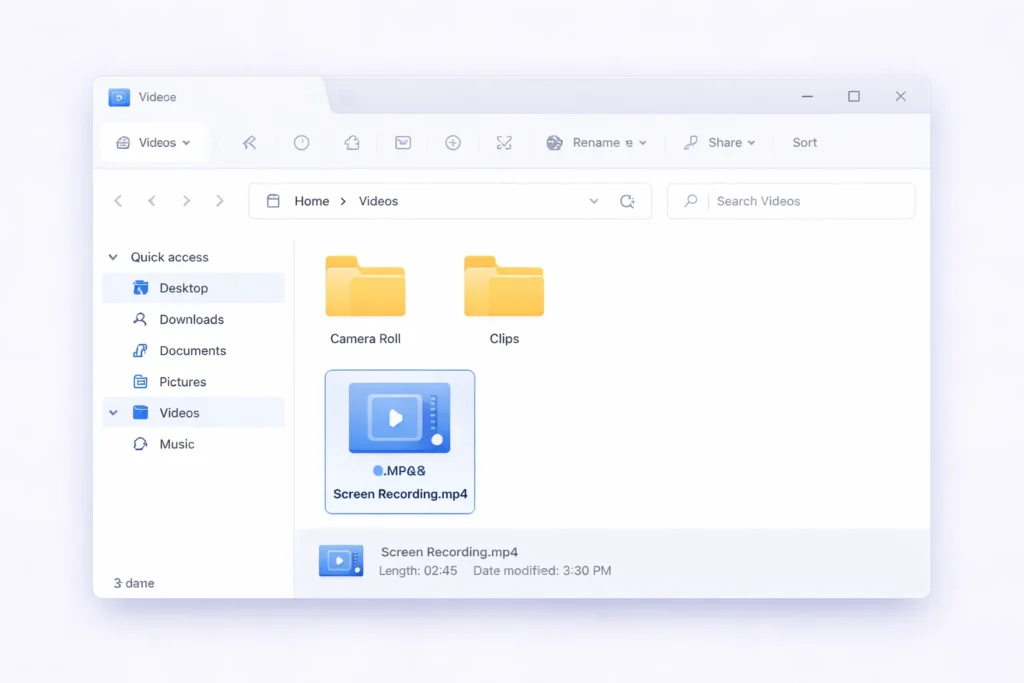Viewport: 1024px width, 683px height.
Task: Click the folder icon in the breadcrumb bar
Action: pyautogui.click(x=272, y=201)
